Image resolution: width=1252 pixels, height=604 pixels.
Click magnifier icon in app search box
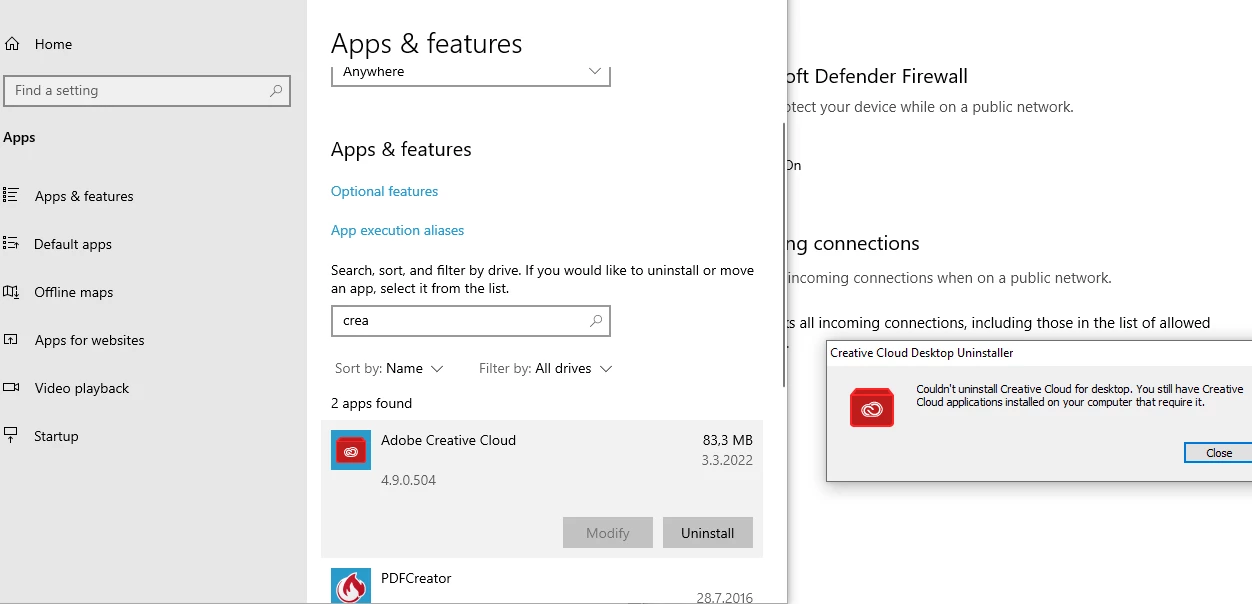596,321
